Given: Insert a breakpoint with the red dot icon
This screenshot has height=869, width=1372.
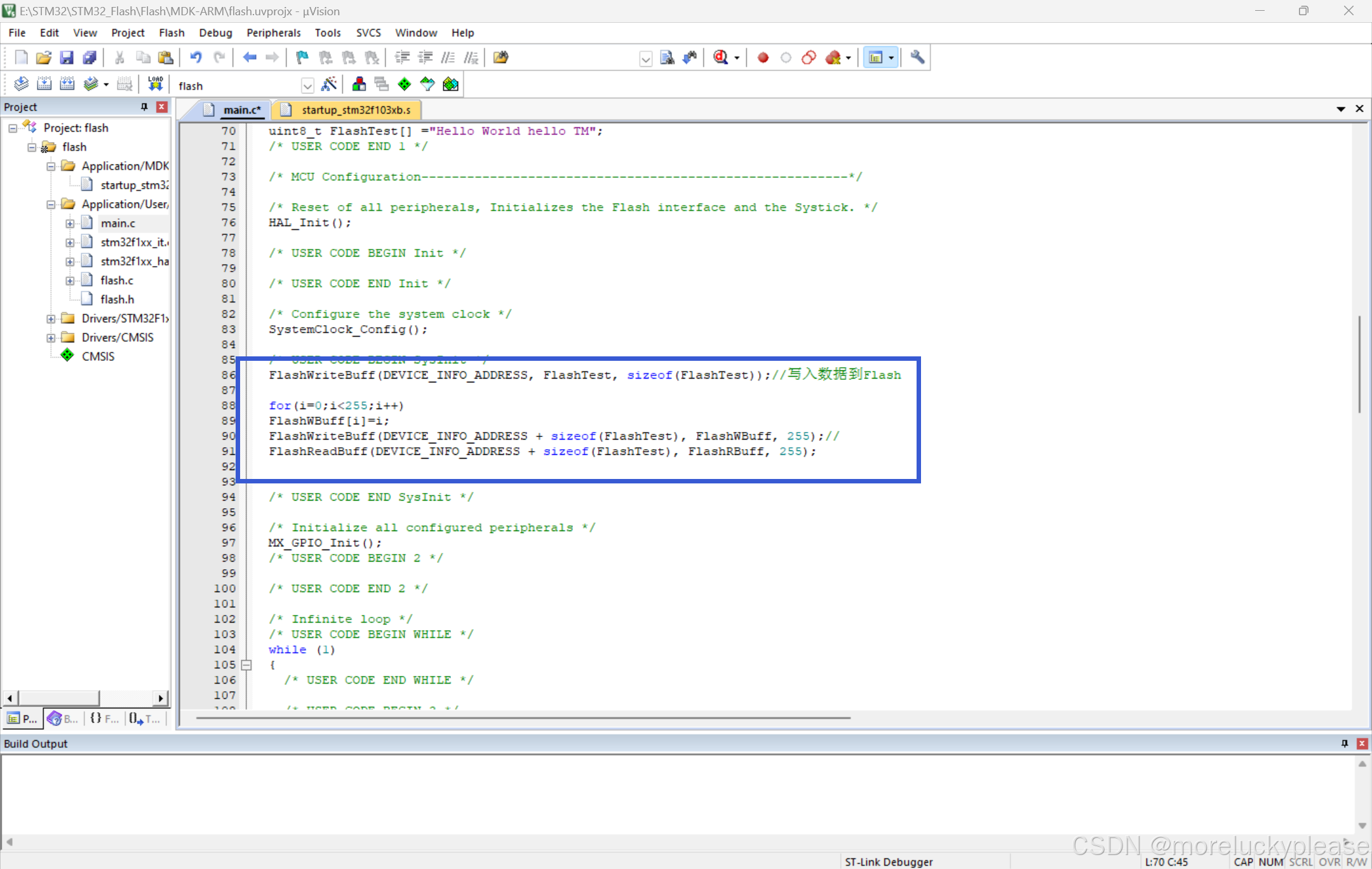Looking at the screenshot, I should tap(763, 57).
